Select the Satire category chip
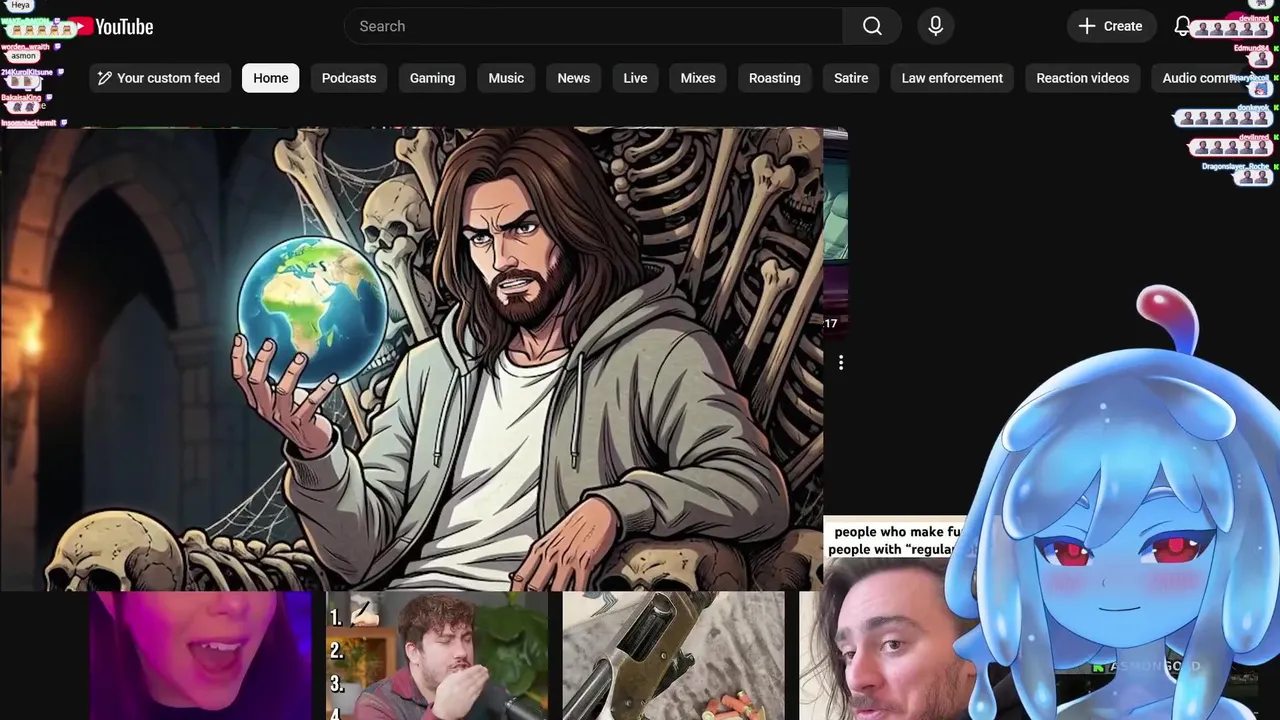The width and height of the screenshot is (1280, 720). coord(851,78)
